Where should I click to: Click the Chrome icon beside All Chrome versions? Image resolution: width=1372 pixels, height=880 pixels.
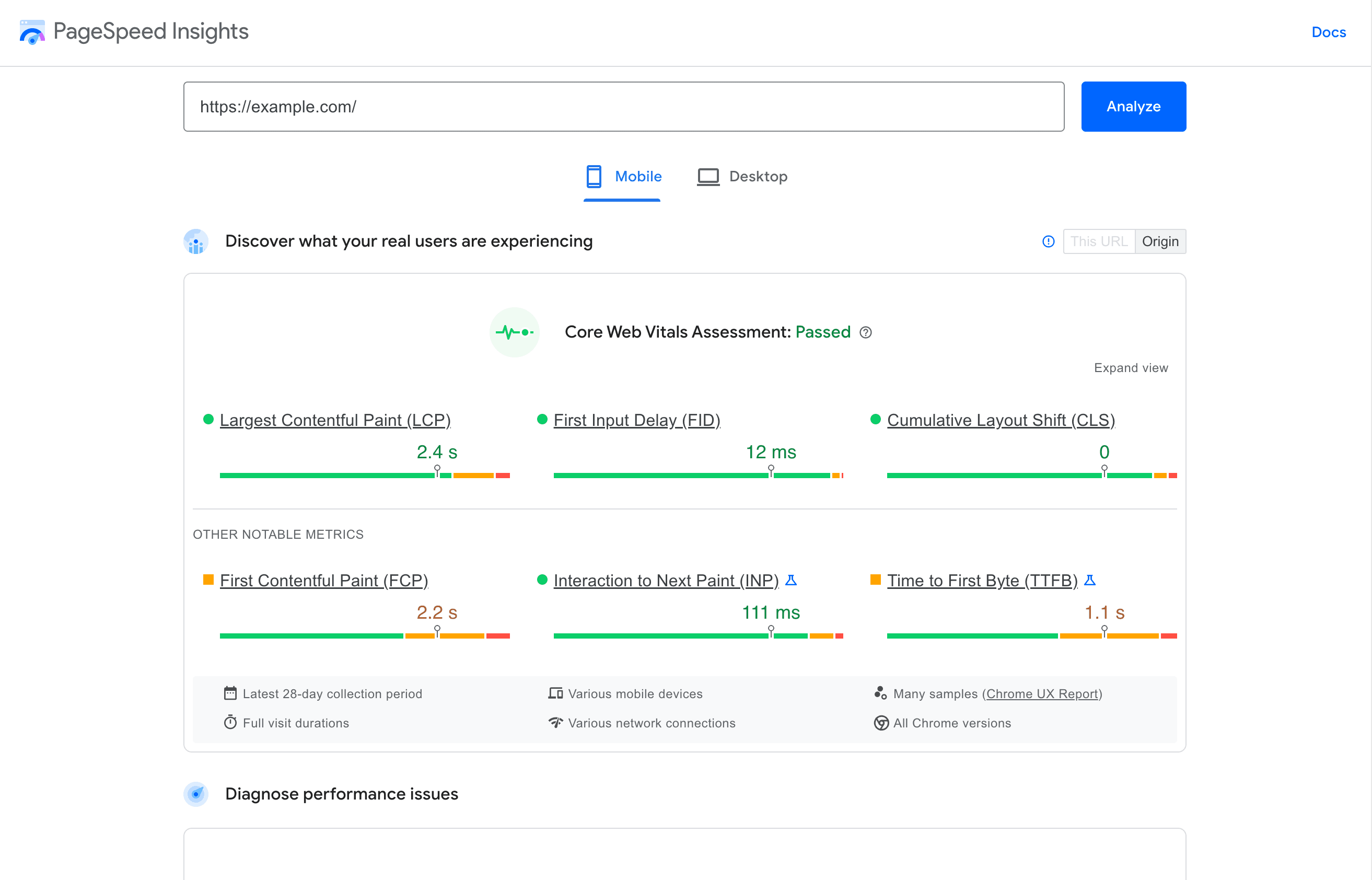(881, 723)
